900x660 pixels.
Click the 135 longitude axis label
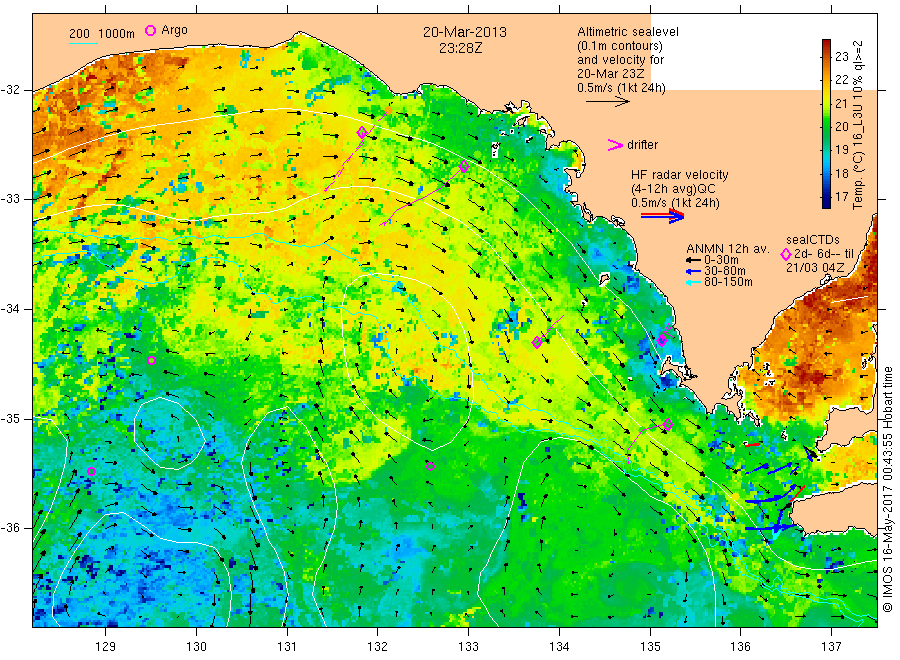tap(650, 647)
